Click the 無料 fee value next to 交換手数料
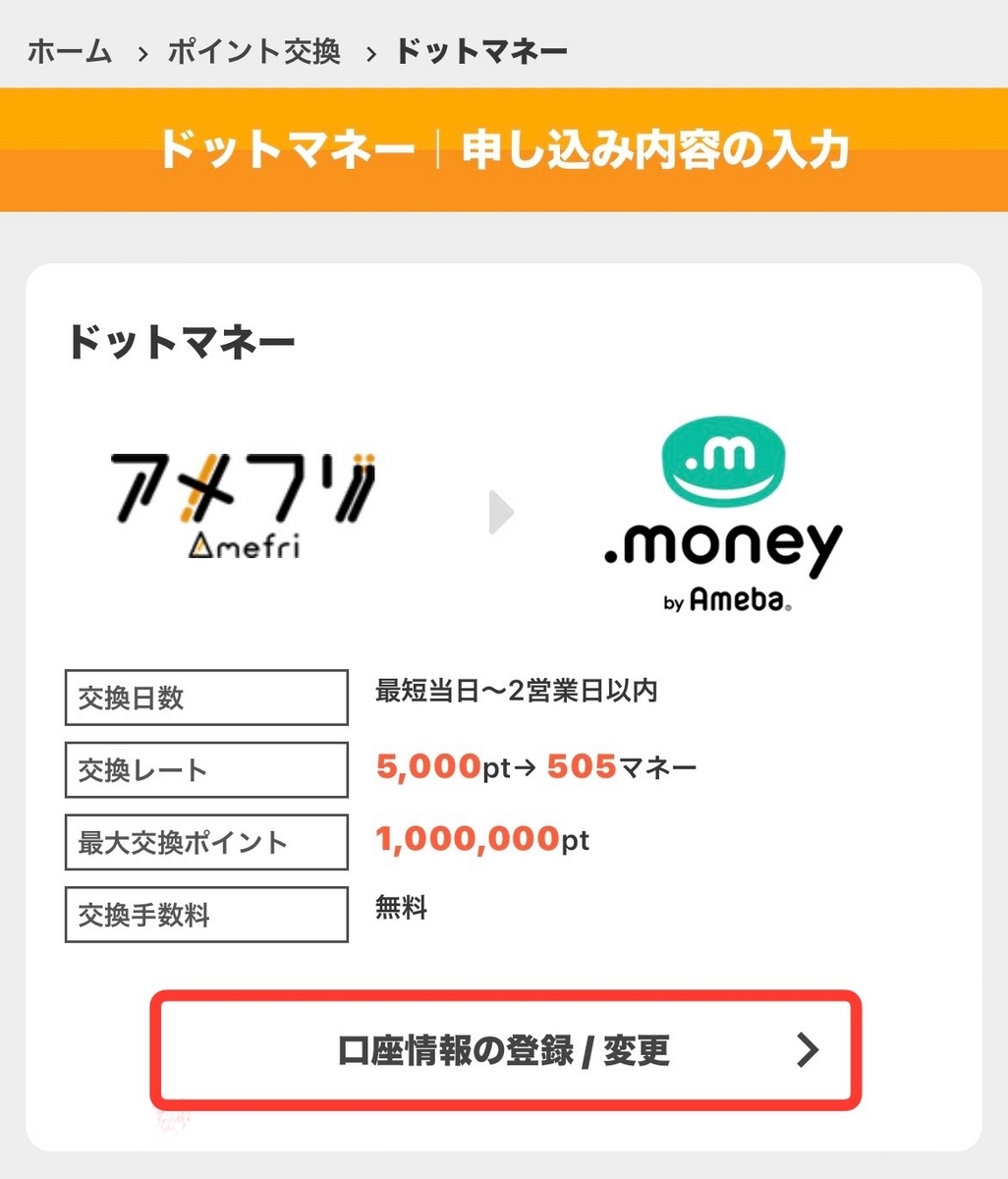Image resolution: width=1008 pixels, height=1179 pixels. point(399,909)
